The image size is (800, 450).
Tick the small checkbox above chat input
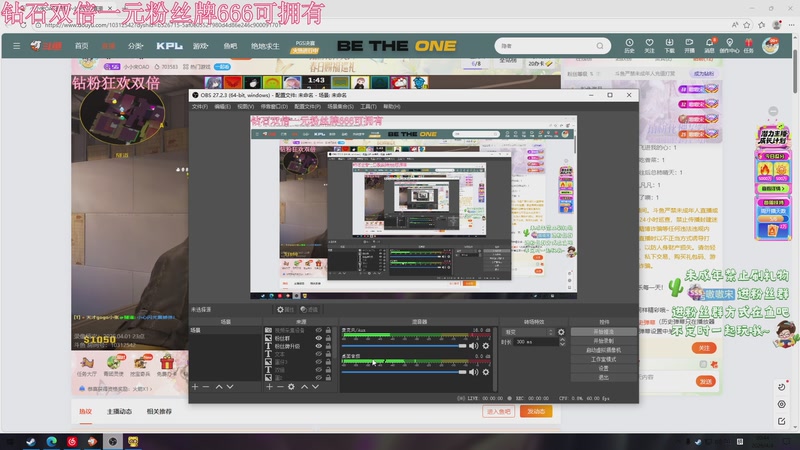(704, 364)
